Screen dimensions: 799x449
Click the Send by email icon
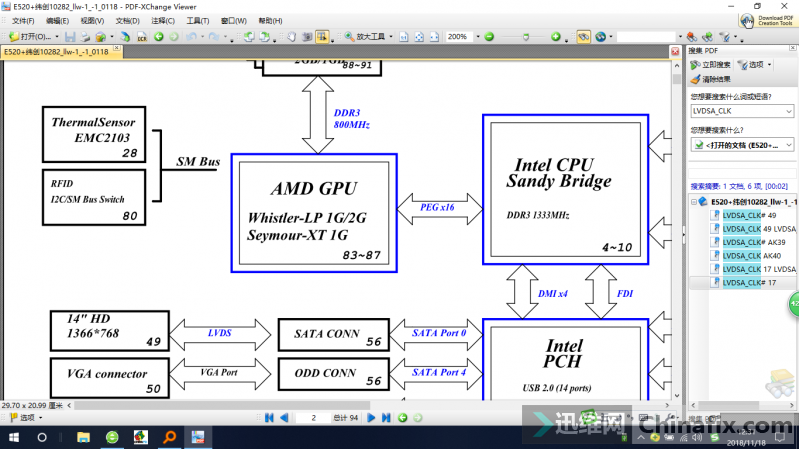pos(100,37)
